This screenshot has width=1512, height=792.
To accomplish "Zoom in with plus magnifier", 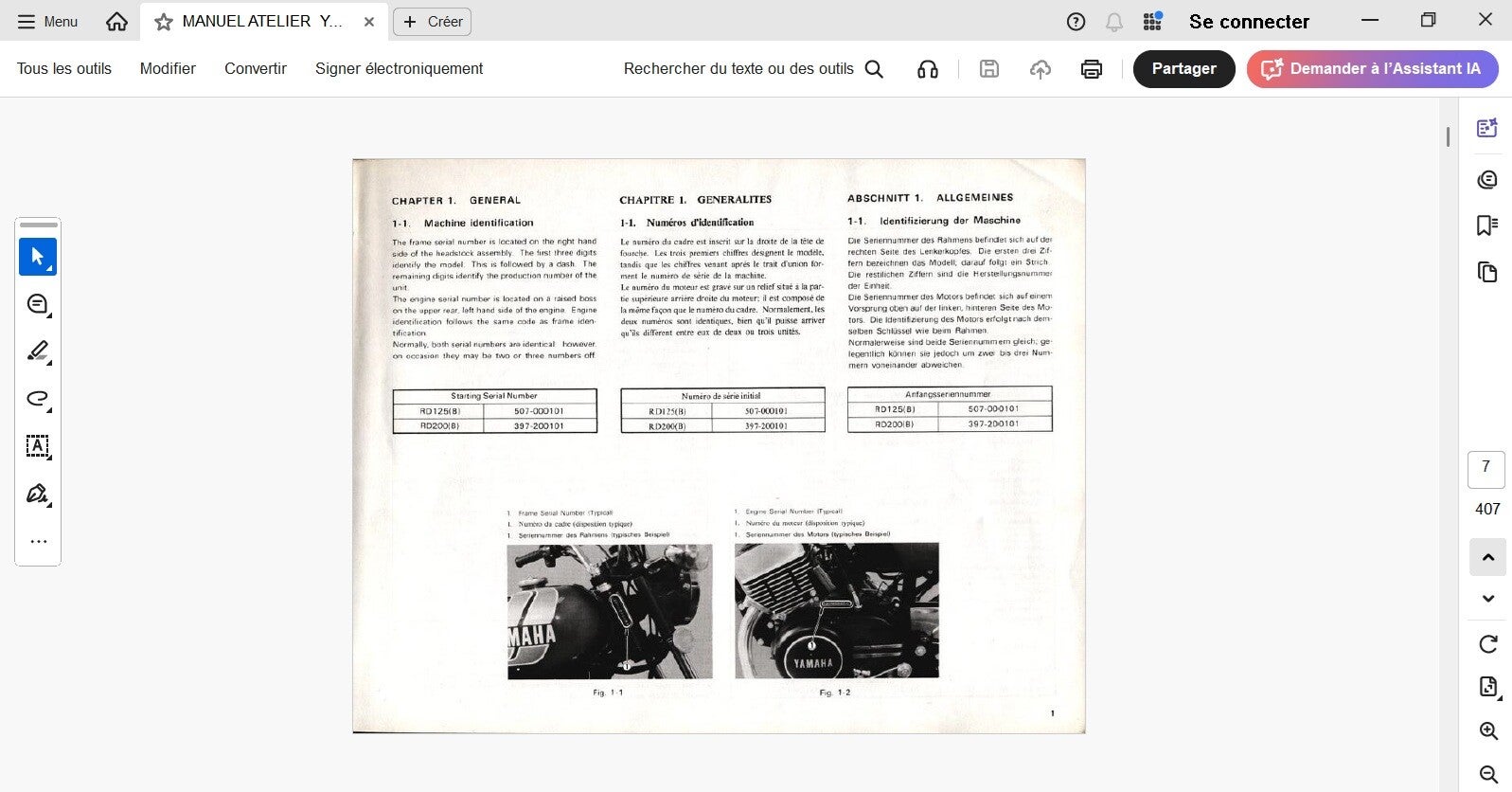I will [x=1487, y=730].
